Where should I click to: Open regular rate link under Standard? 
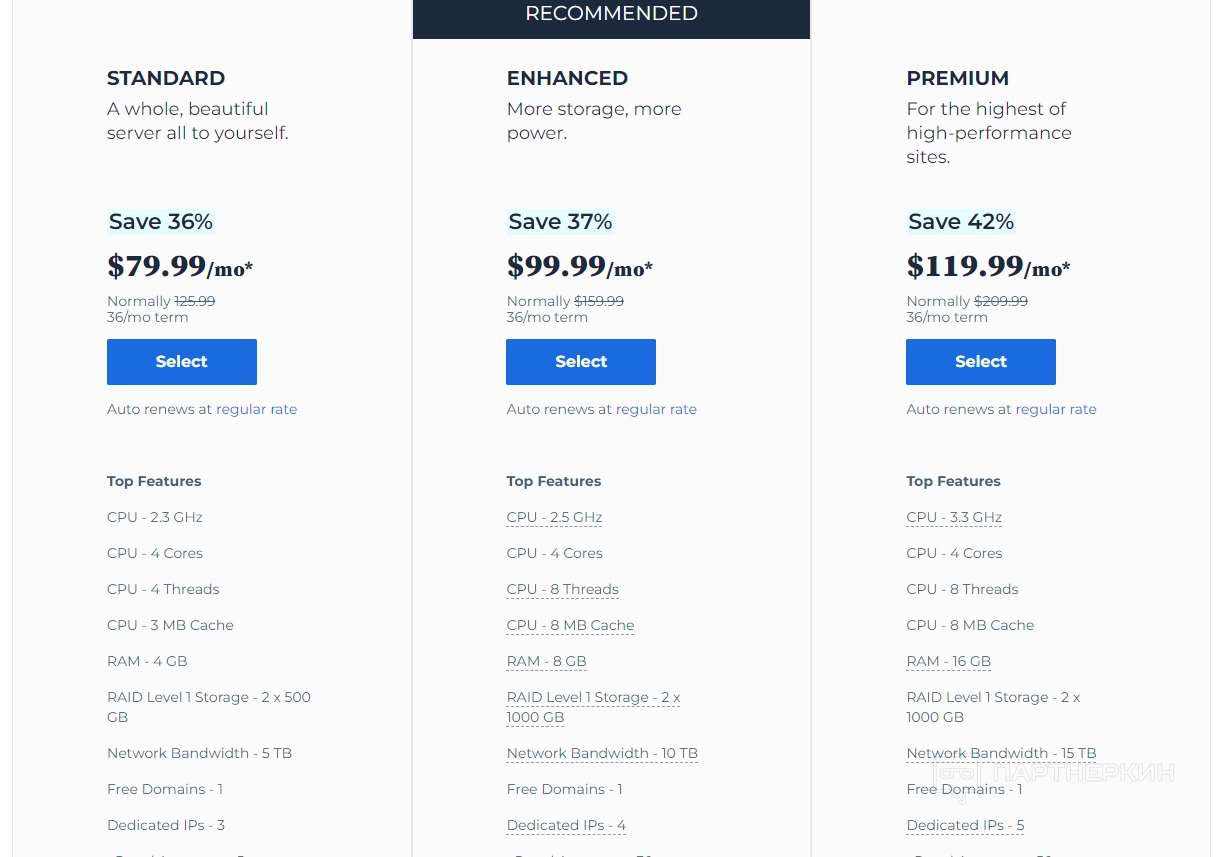(x=256, y=409)
